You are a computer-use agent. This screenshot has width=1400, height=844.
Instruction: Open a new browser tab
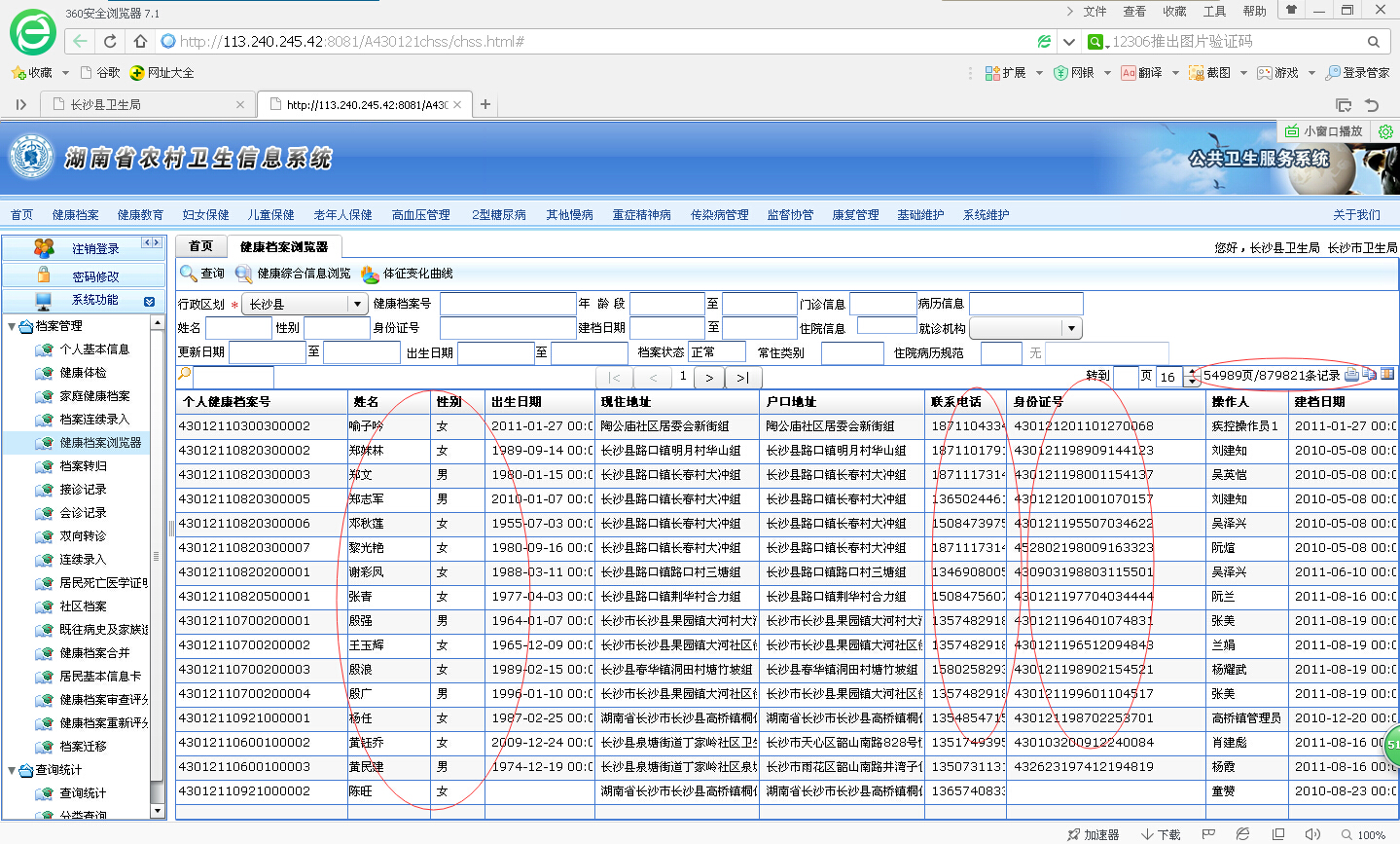point(485,104)
